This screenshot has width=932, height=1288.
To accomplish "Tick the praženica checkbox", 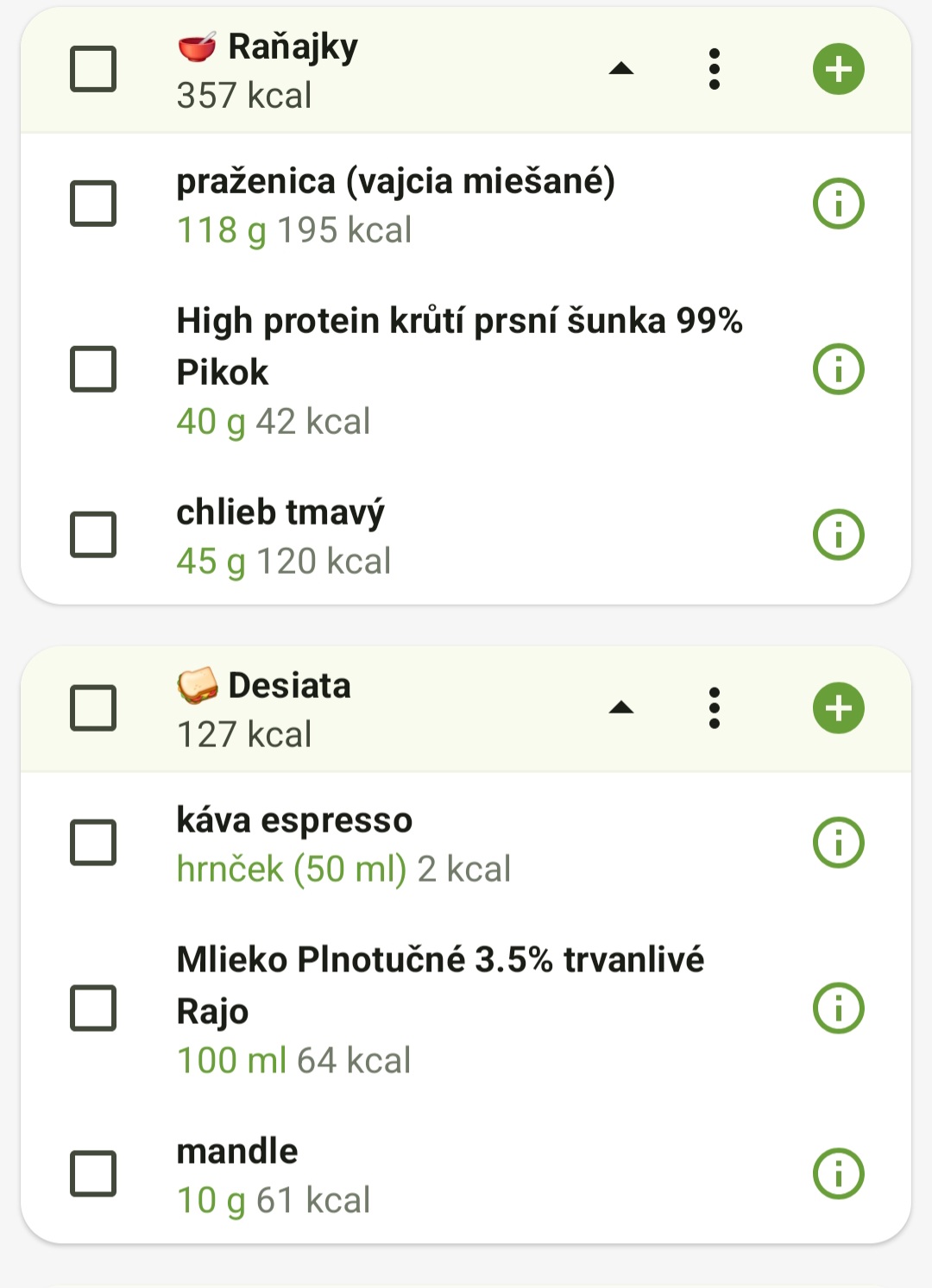I will pyautogui.click(x=93, y=204).
